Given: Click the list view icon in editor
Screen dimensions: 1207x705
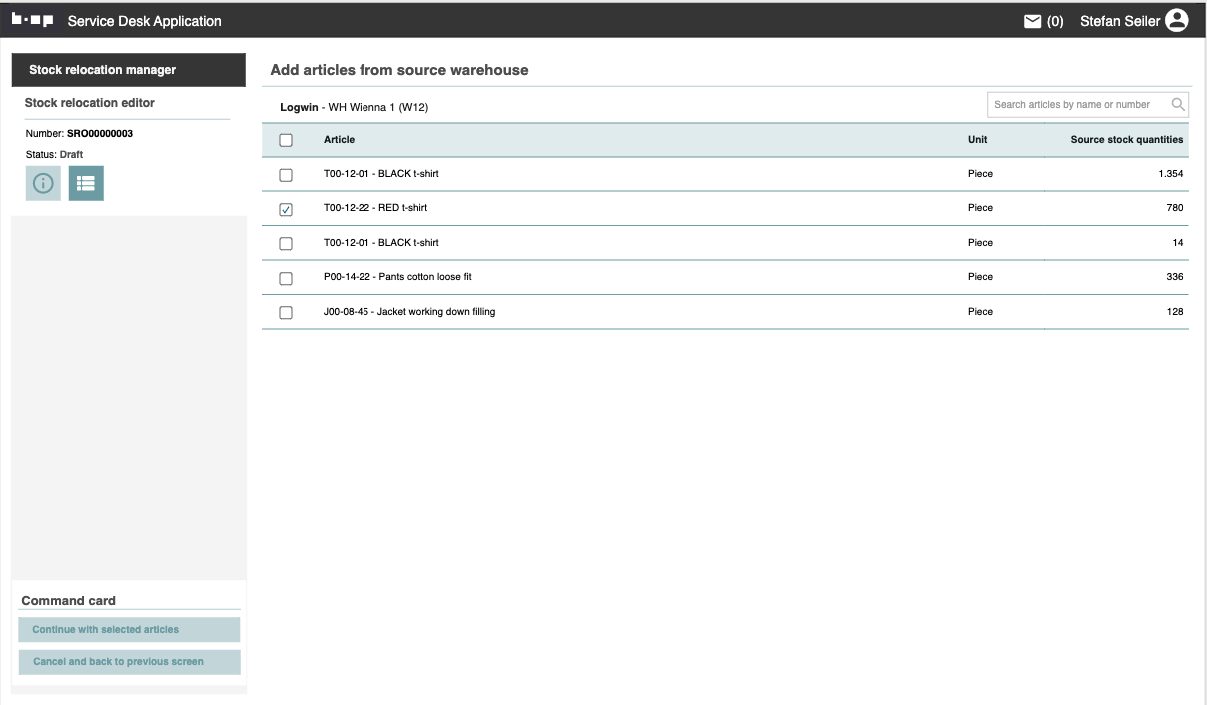Looking at the screenshot, I should [86, 183].
